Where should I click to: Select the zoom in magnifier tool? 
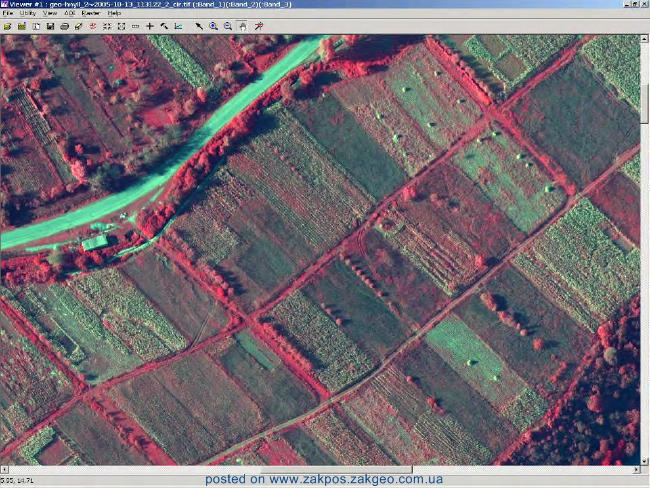[x=213, y=27]
